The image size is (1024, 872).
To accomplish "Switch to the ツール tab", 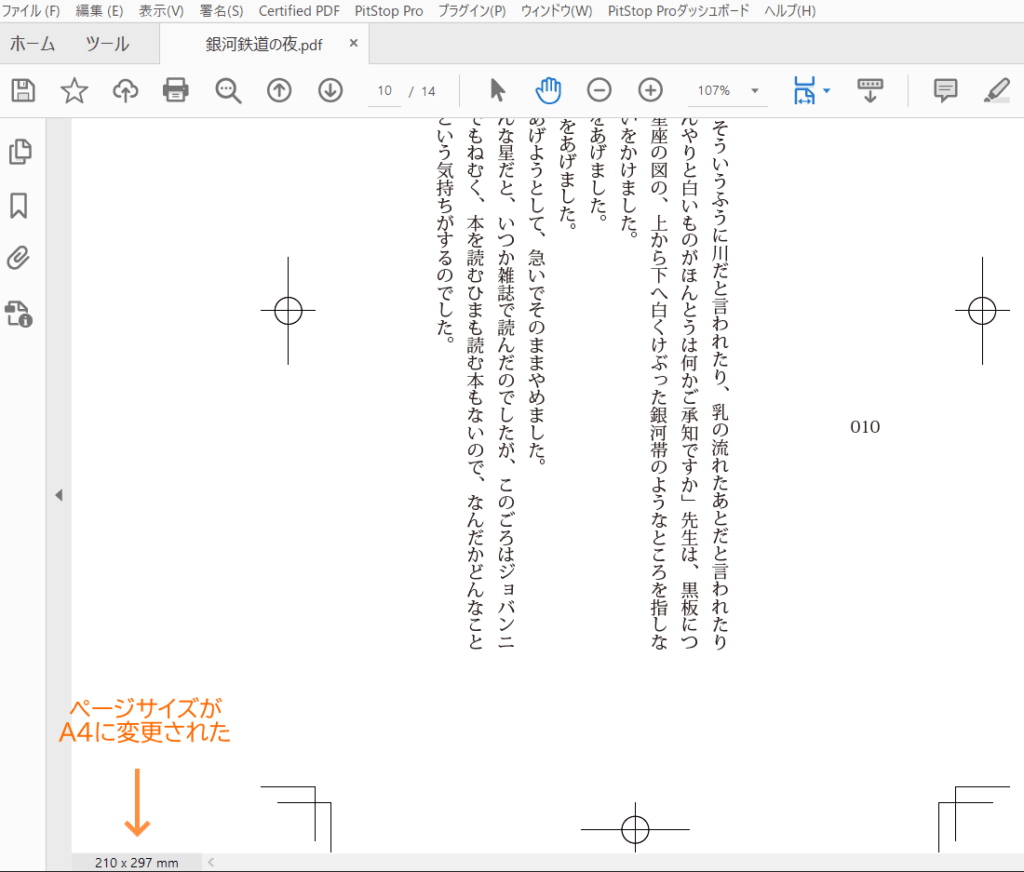I will click(107, 45).
